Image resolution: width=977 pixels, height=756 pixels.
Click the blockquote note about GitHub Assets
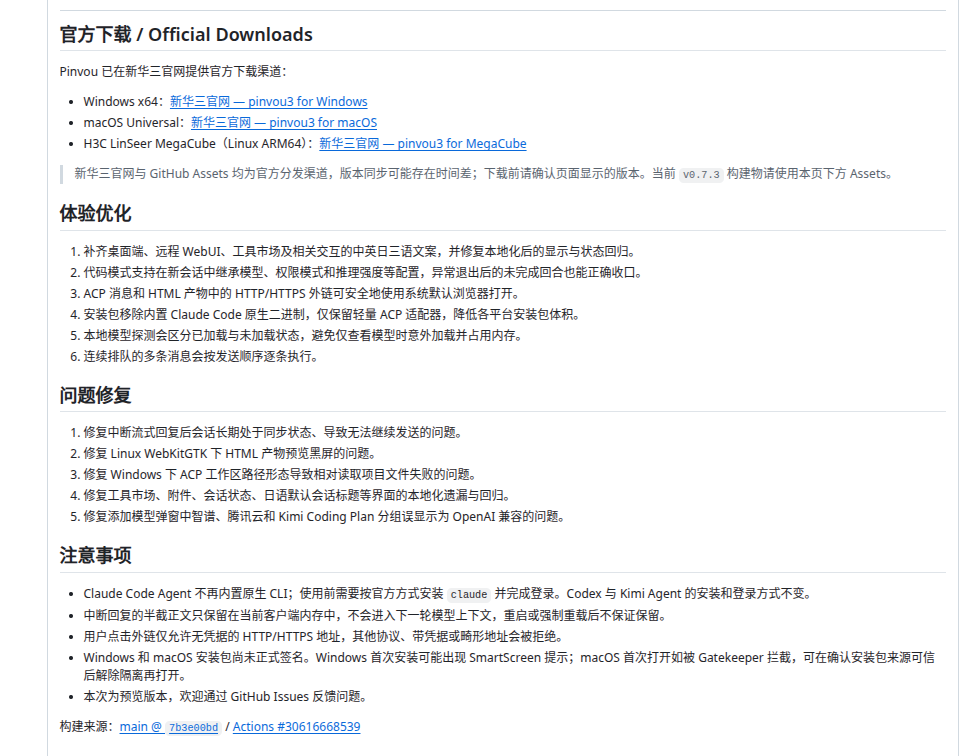(x=483, y=174)
